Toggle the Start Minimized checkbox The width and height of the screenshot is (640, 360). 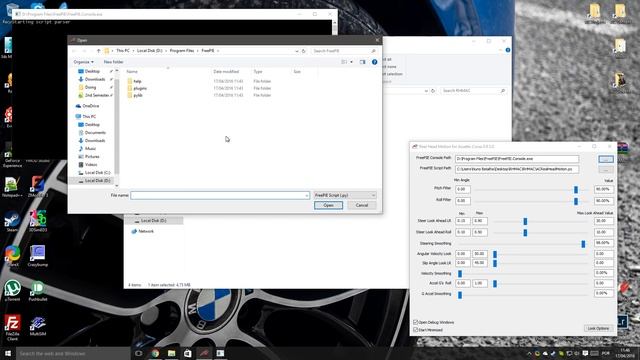[x=416, y=330]
